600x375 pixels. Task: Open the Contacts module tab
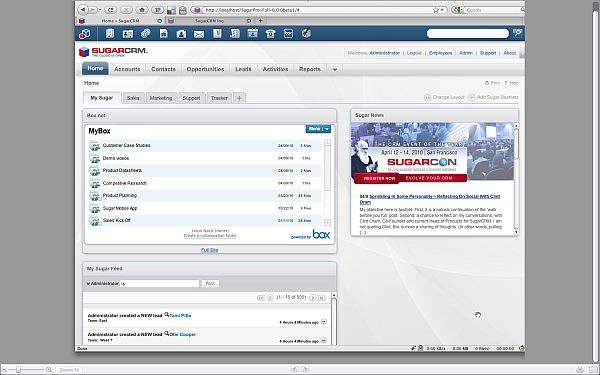[163, 69]
